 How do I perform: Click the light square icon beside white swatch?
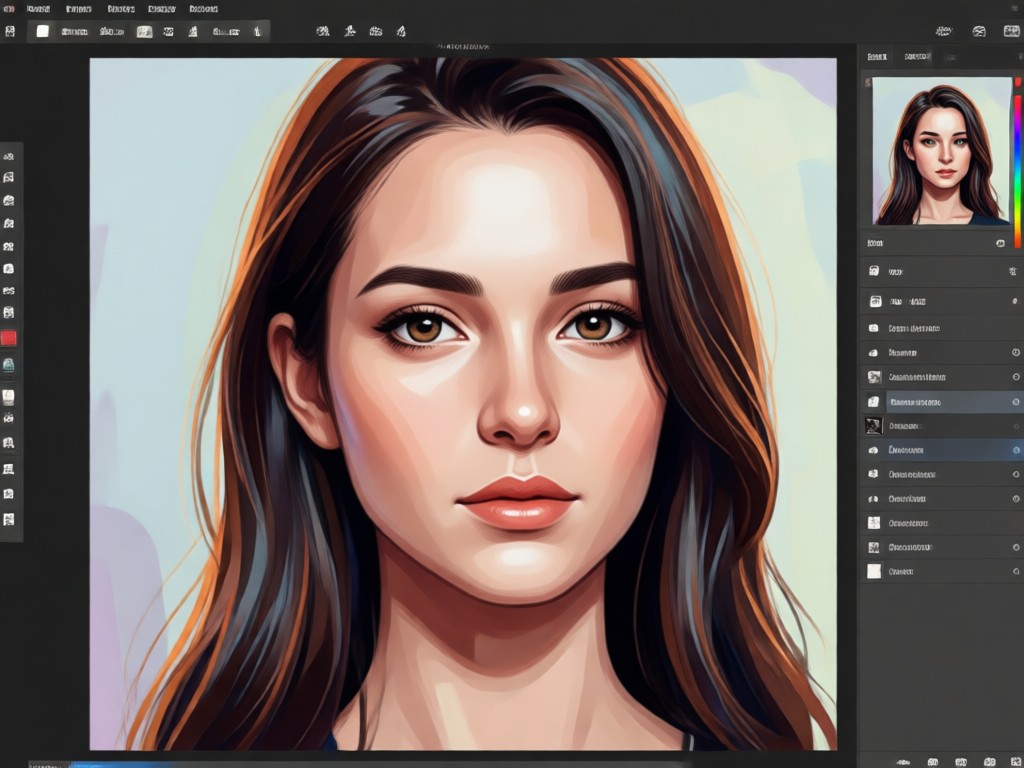144,31
